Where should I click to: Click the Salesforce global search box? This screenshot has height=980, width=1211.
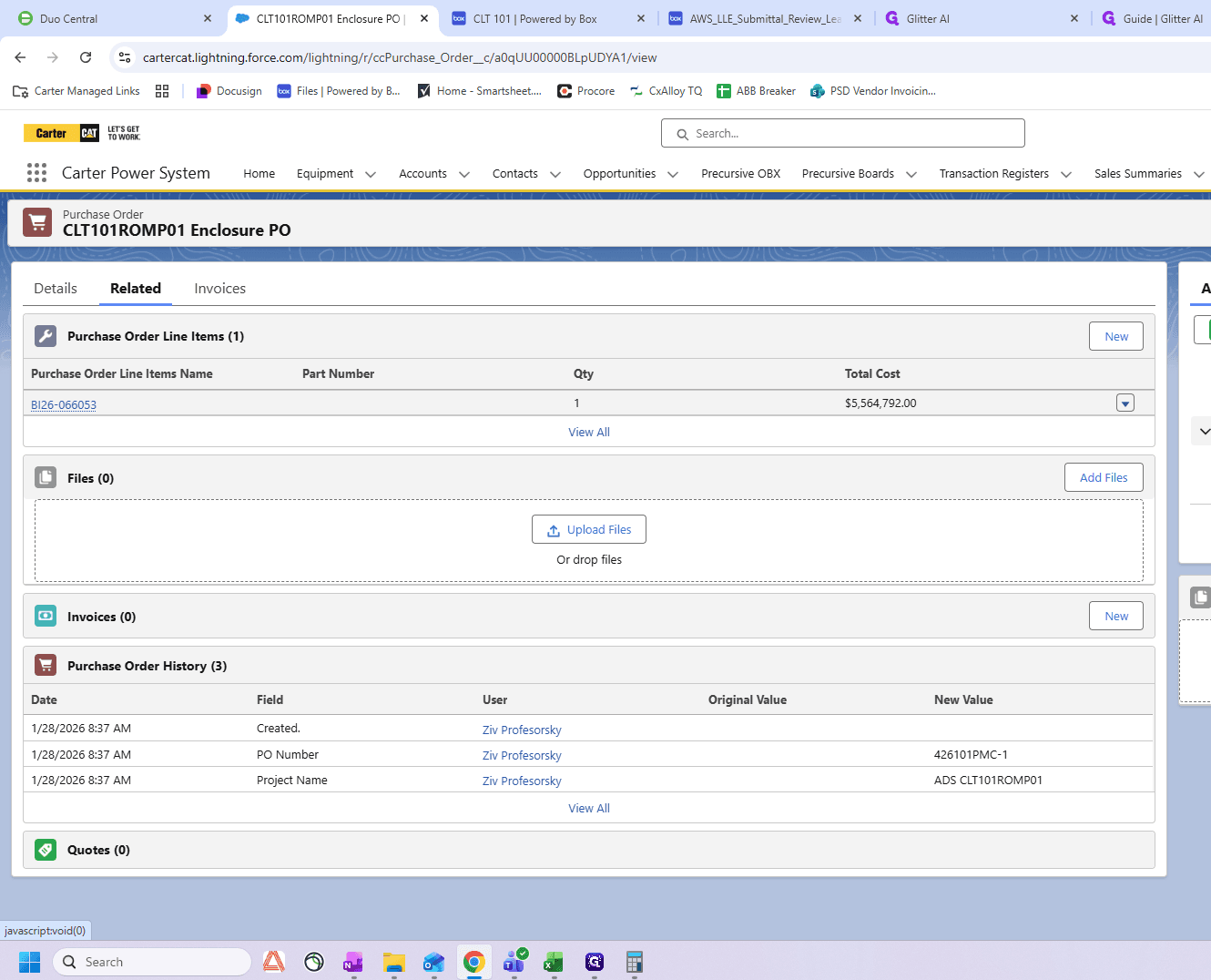pos(843,133)
